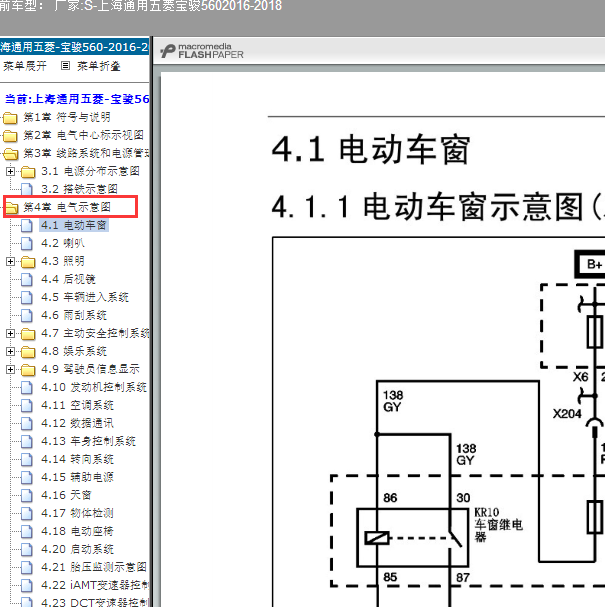Click the 3.1 电源分布示意图 folder icon

[x=28, y=171]
